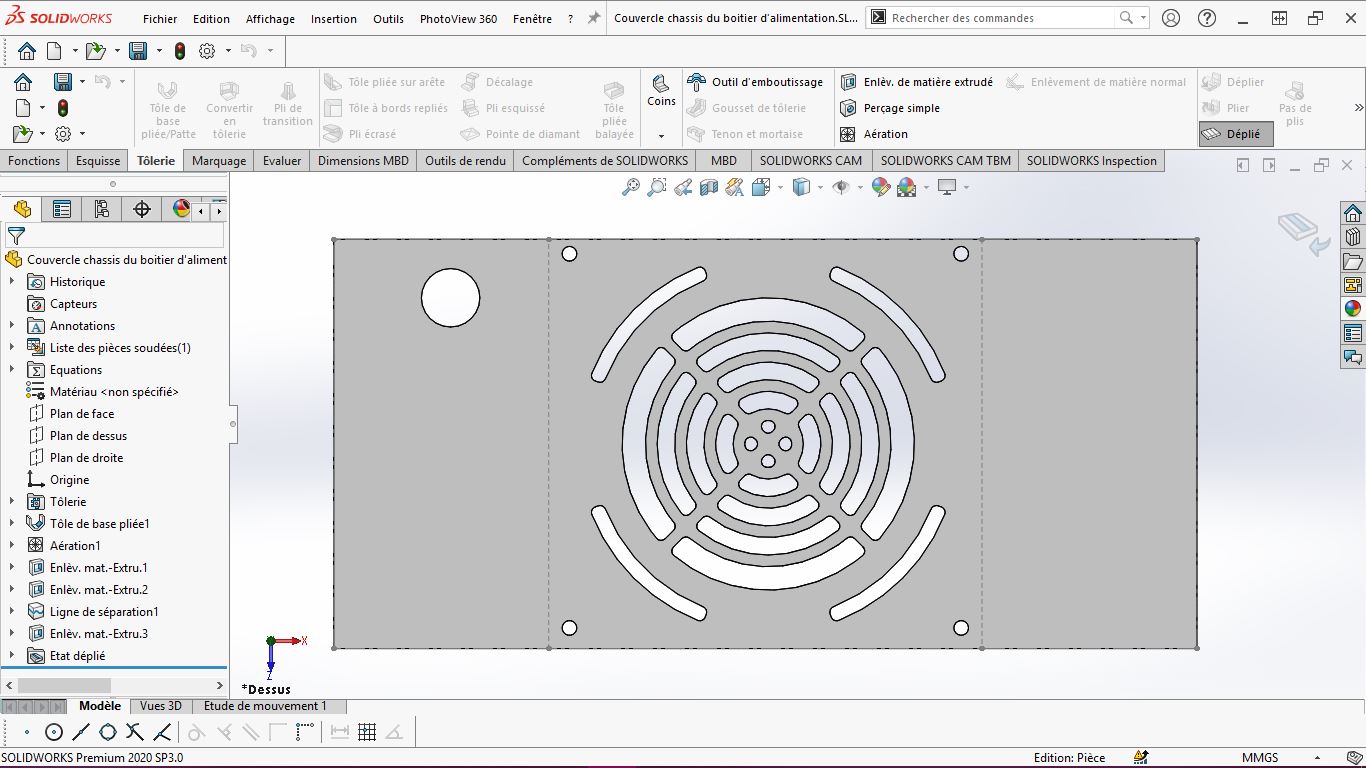
Task: Open the DisplayManager color ball tab
Action: click(x=181, y=209)
